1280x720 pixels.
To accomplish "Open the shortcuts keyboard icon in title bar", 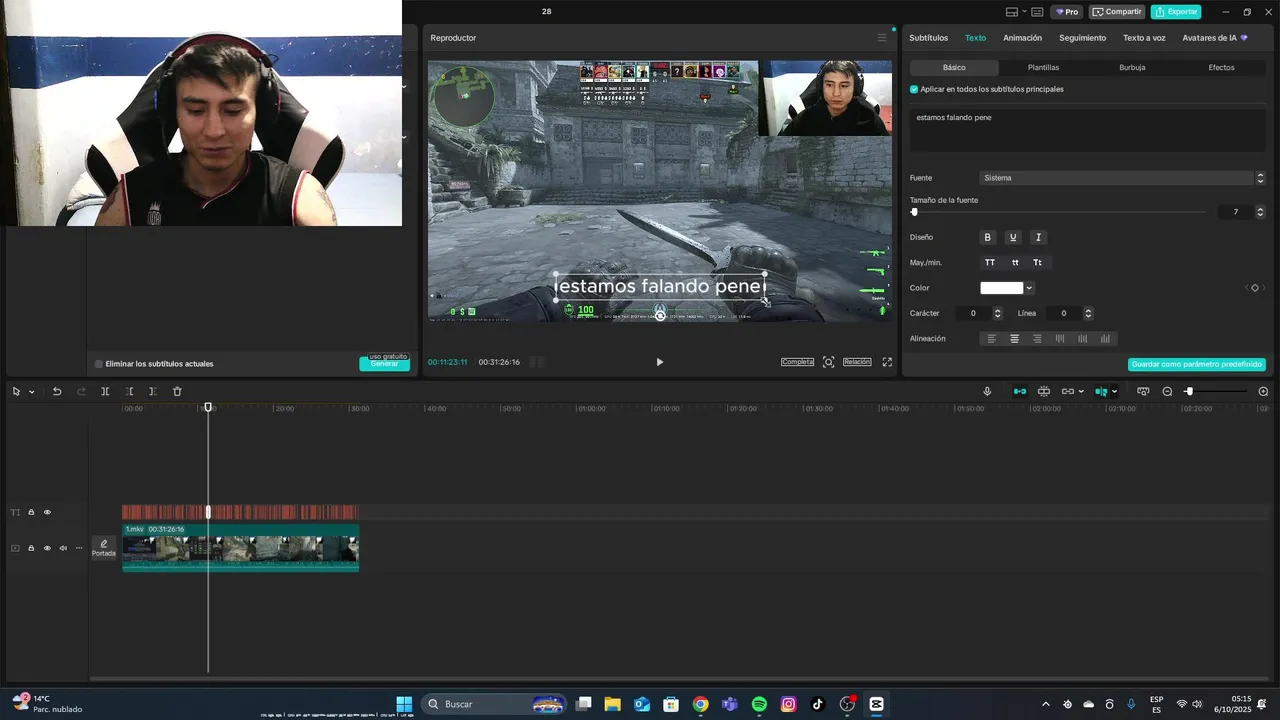I will pos(1038,12).
